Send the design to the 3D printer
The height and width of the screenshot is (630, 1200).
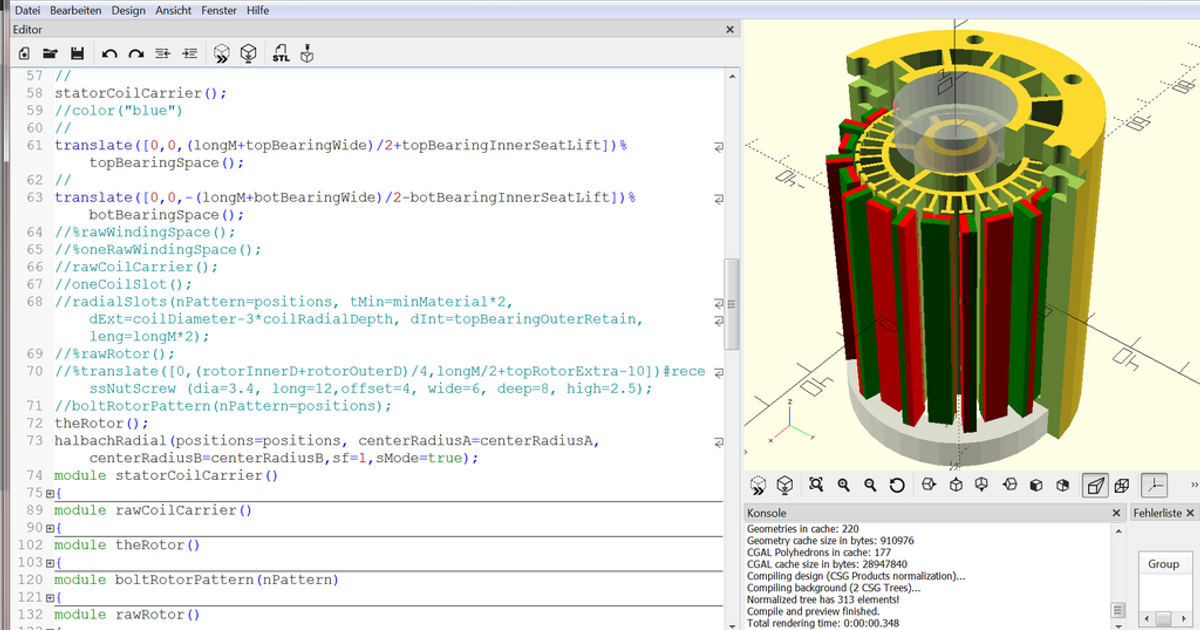(308, 54)
